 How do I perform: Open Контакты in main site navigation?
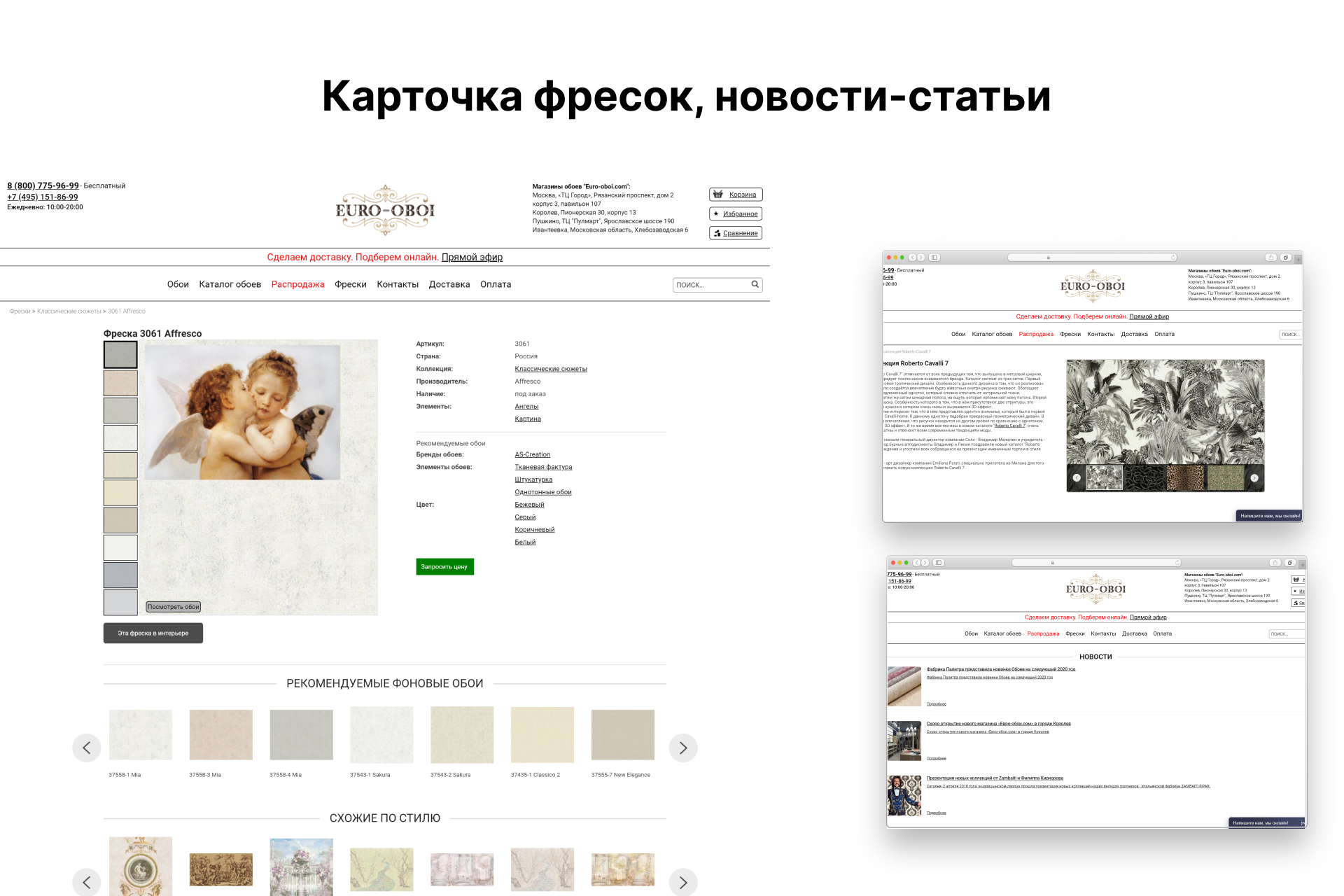398,284
